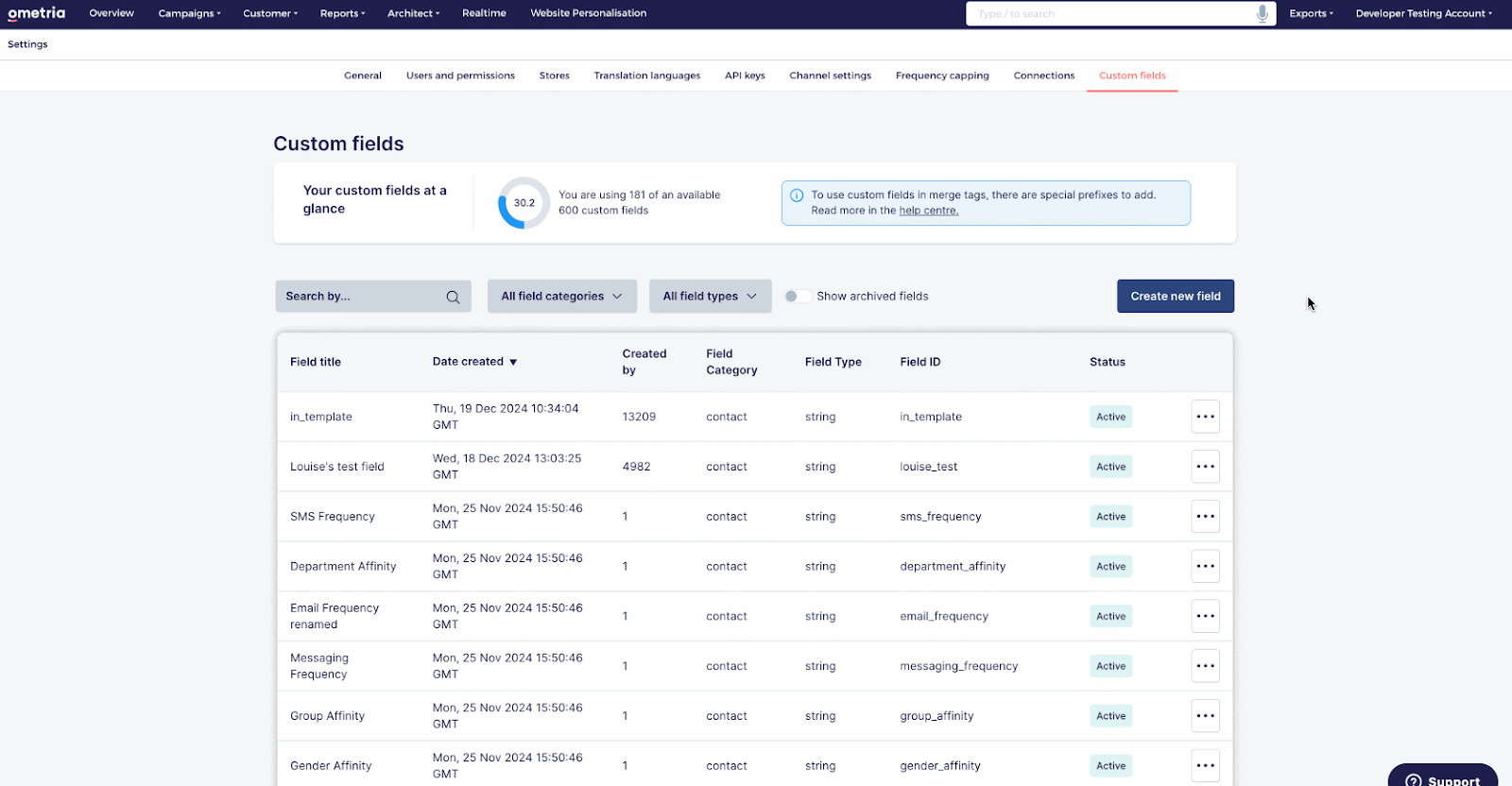Open the Exports menu
This screenshot has height=786, width=1512.
pos(1311,13)
